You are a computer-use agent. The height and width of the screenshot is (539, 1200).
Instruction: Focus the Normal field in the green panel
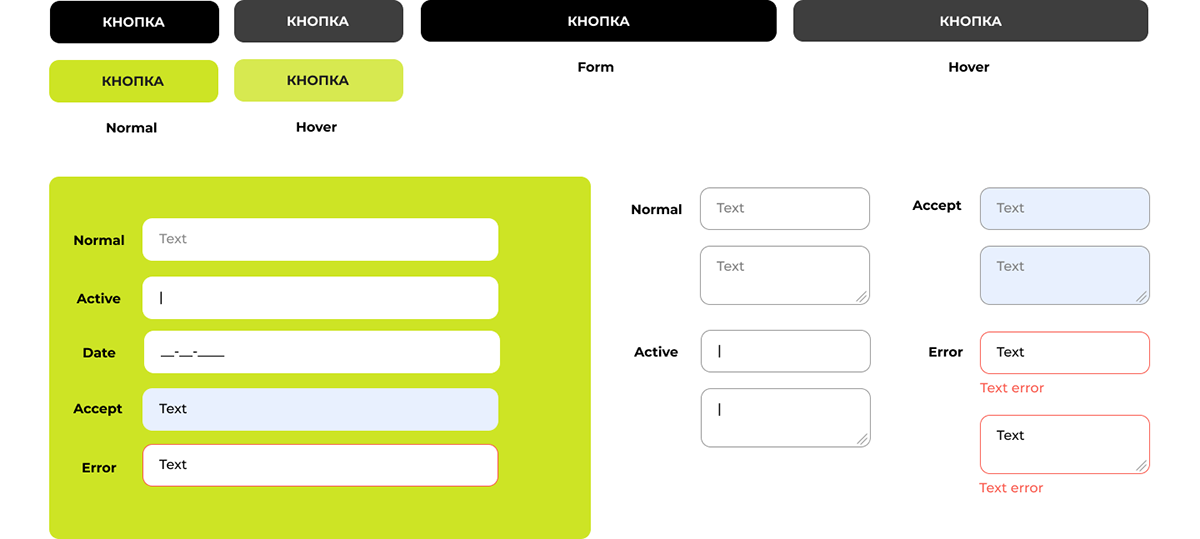click(320, 239)
